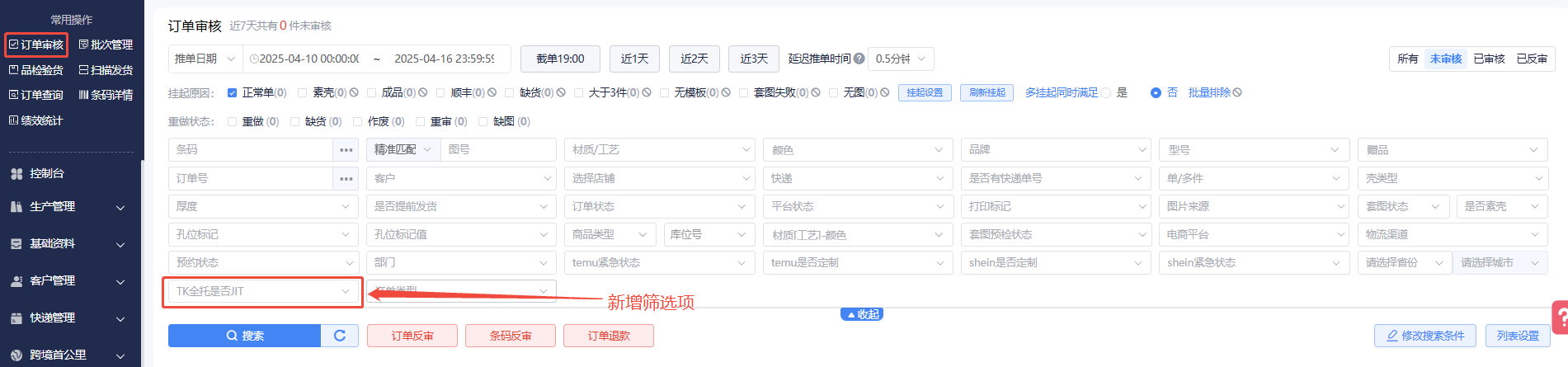Screen dimensions: 1568x367
Task: Click the 截单19:00 button
Action: click(560, 59)
